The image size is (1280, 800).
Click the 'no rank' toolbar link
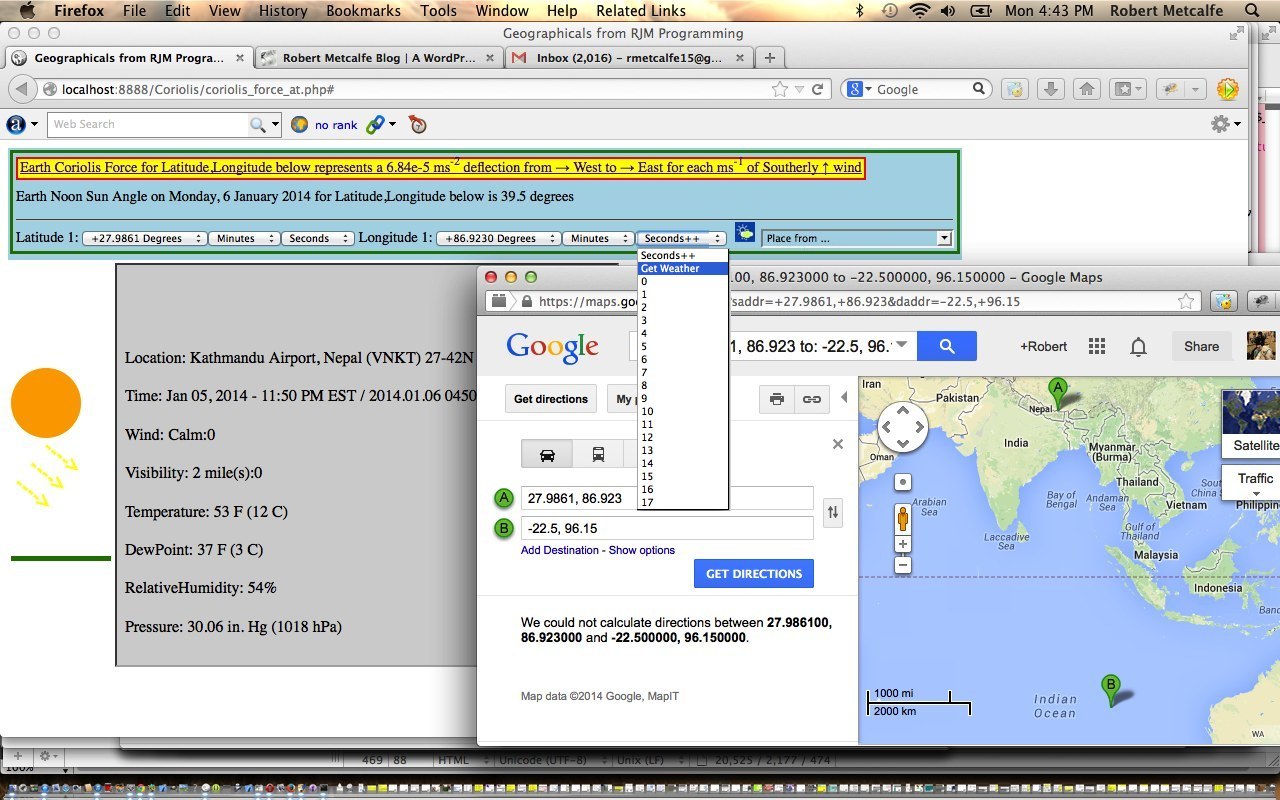pyautogui.click(x=336, y=125)
